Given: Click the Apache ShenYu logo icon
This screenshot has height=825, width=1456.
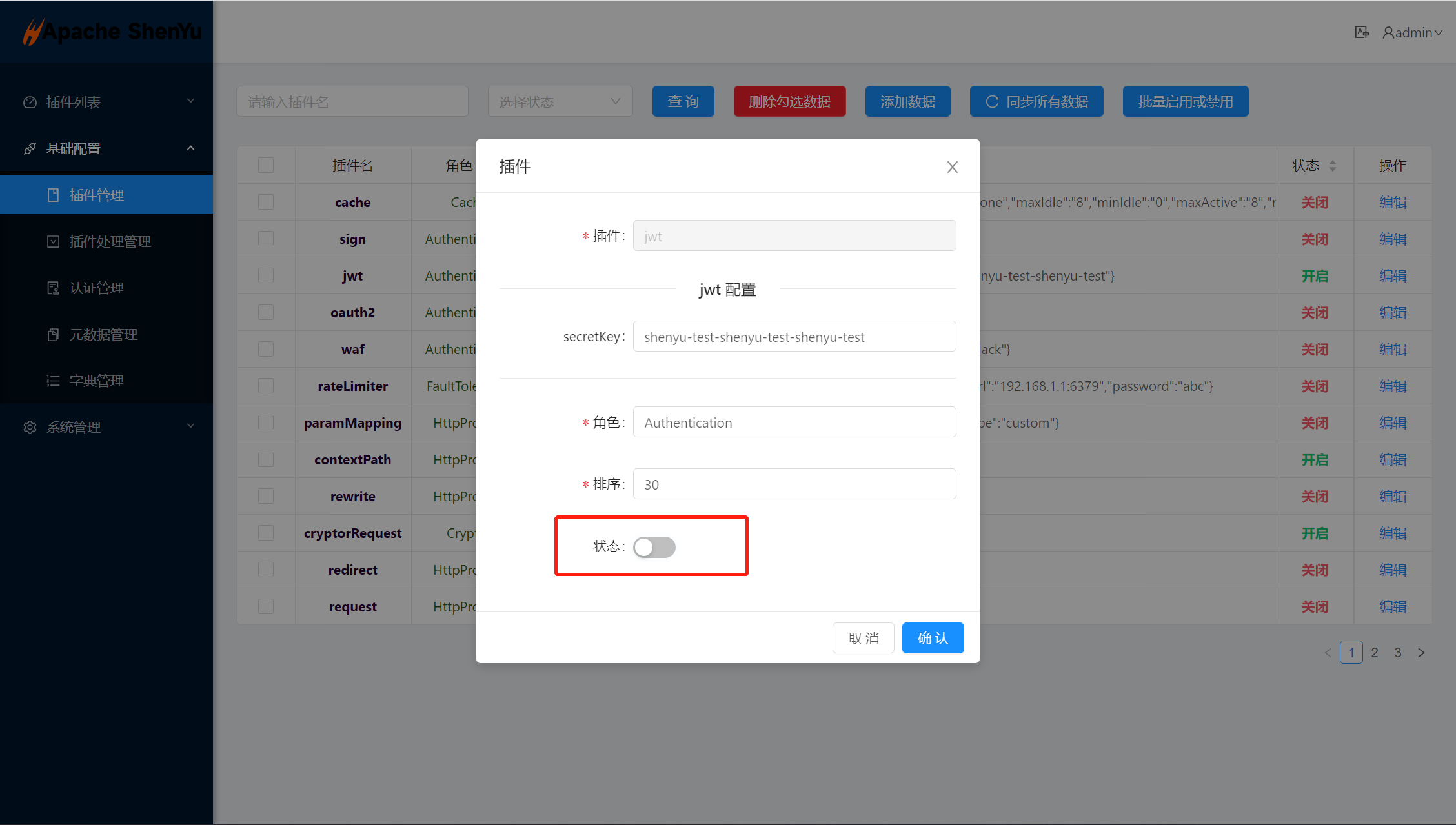Looking at the screenshot, I should coord(32,32).
